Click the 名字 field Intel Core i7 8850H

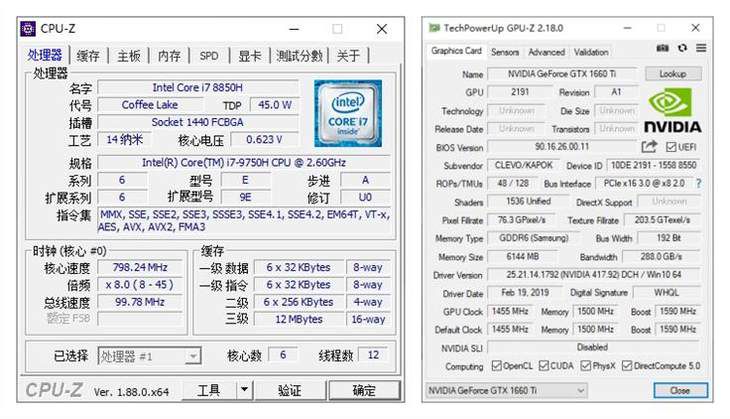tap(198, 88)
